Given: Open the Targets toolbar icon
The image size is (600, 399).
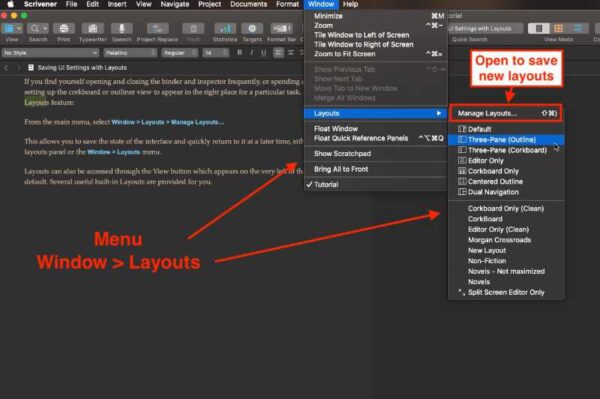Looking at the screenshot, I should (x=252, y=29).
